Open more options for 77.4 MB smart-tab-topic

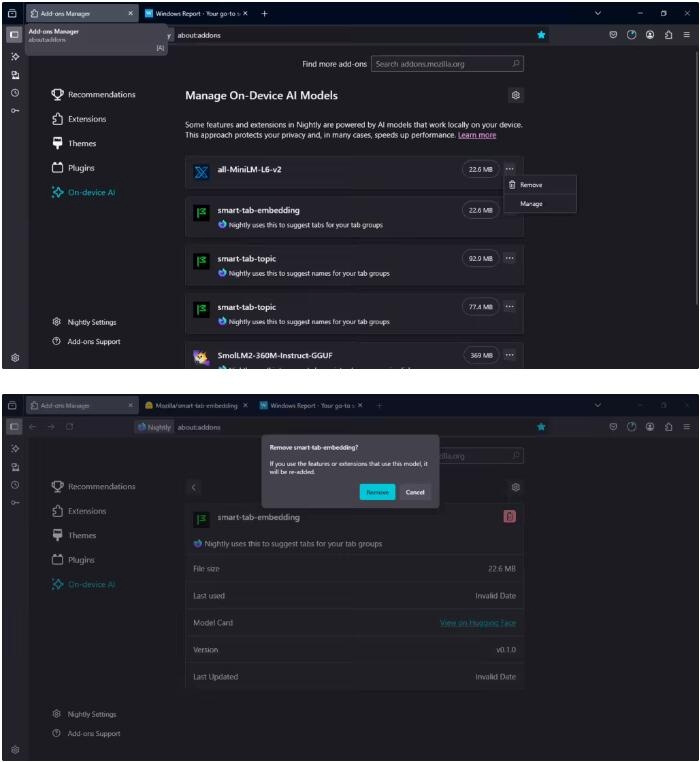[509, 307]
